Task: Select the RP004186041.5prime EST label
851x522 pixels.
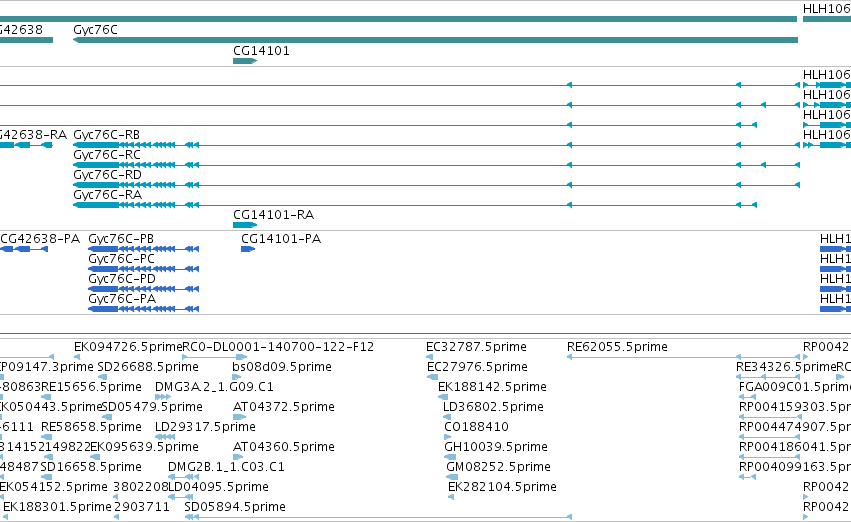Action: [795, 447]
